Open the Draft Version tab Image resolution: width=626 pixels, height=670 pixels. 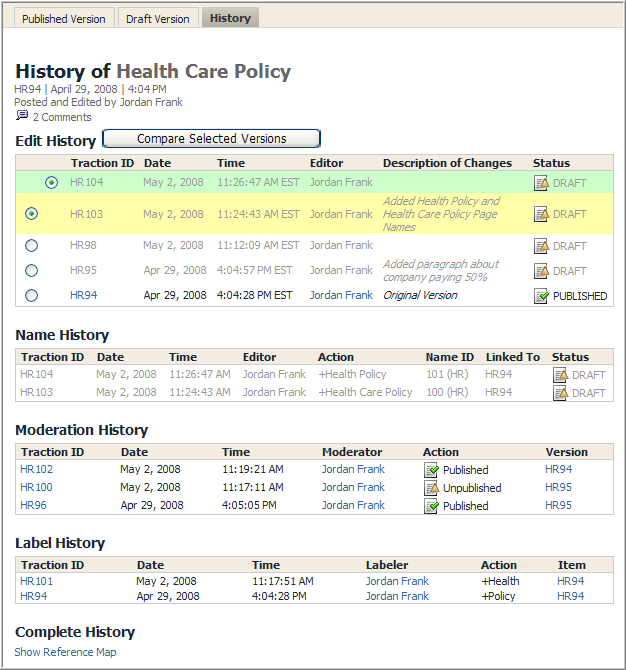[x=157, y=19]
